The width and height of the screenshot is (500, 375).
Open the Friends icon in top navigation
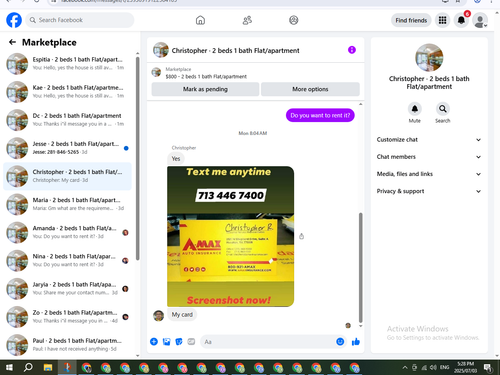coord(247,20)
